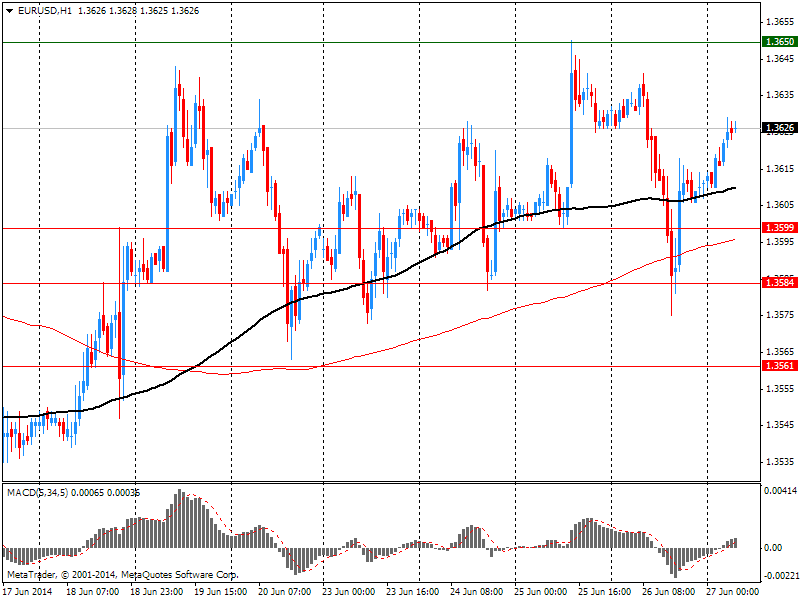The image size is (800, 600).
Task: Click the red 1.3584 level price tag
Action: (779, 283)
